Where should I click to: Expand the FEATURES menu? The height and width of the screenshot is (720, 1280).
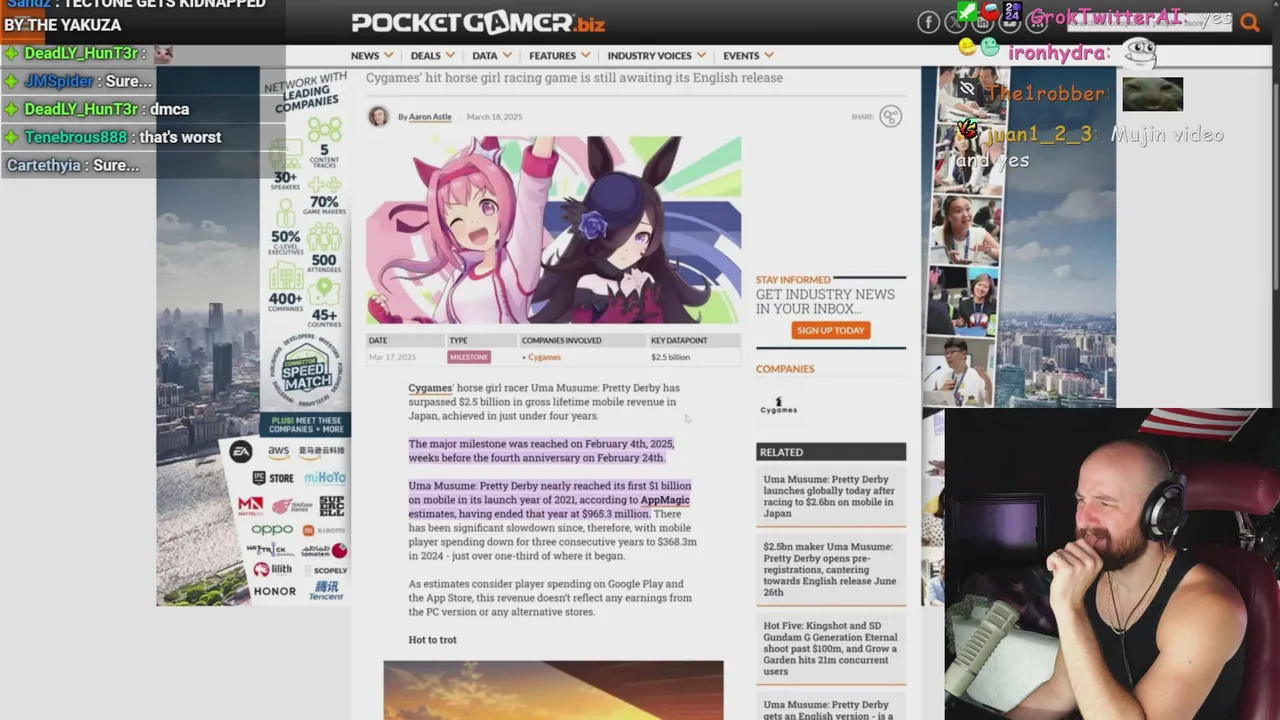click(x=559, y=55)
